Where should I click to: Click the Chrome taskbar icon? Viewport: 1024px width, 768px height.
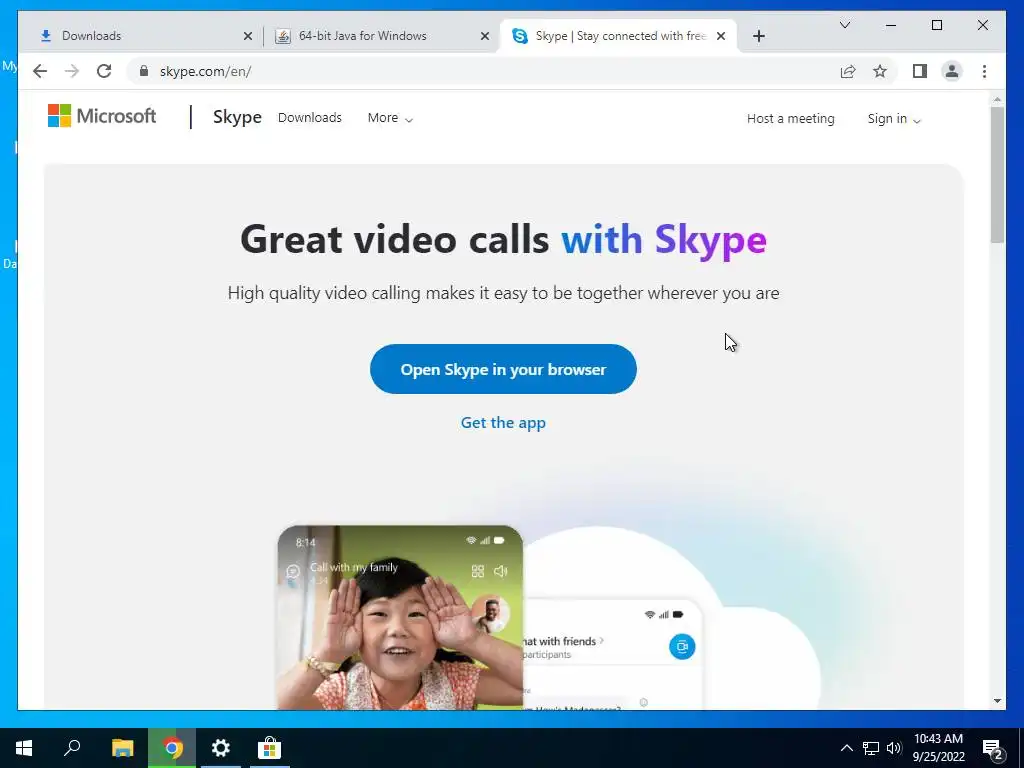172,748
